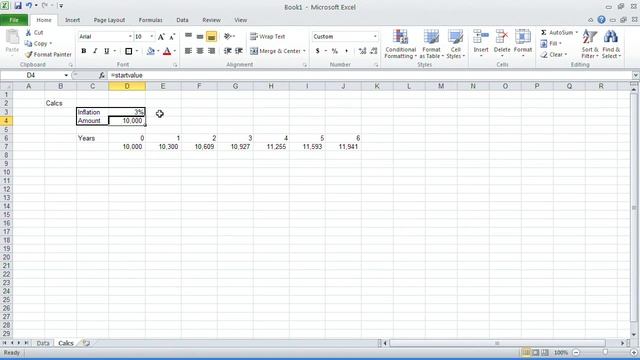Toggle Underline formatting

107,51
